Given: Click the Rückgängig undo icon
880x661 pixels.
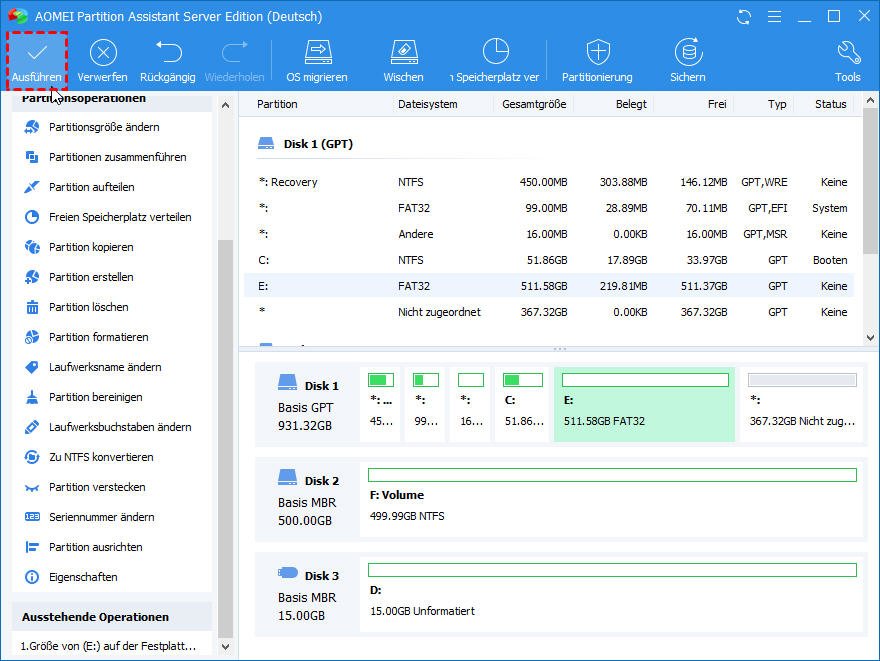Looking at the screenshot, I should (168, 53).
